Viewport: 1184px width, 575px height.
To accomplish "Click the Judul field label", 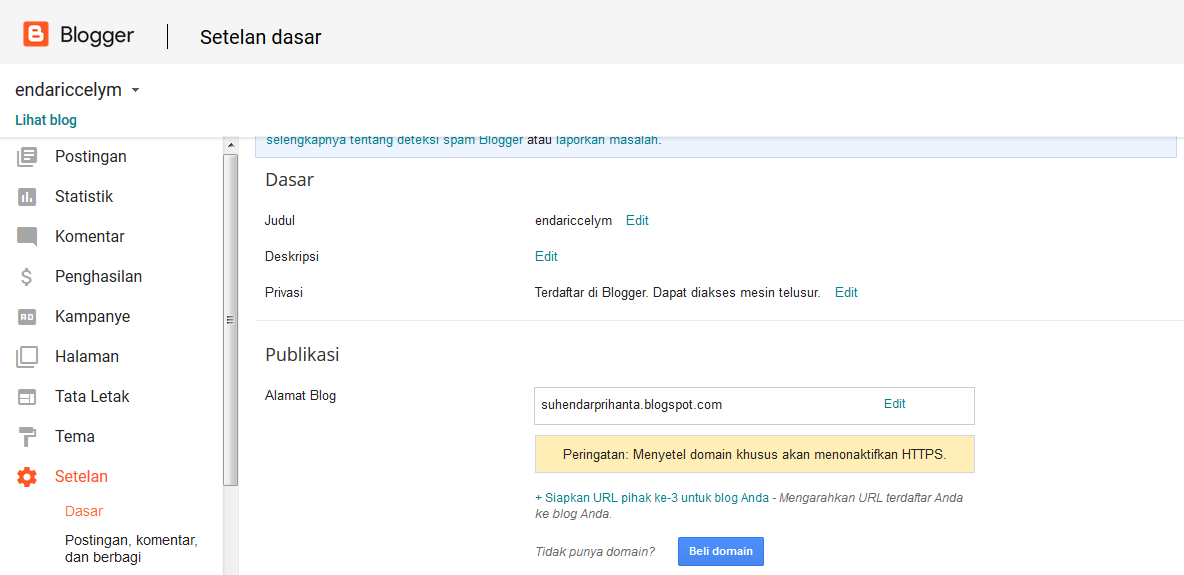I will coord(279,221).
